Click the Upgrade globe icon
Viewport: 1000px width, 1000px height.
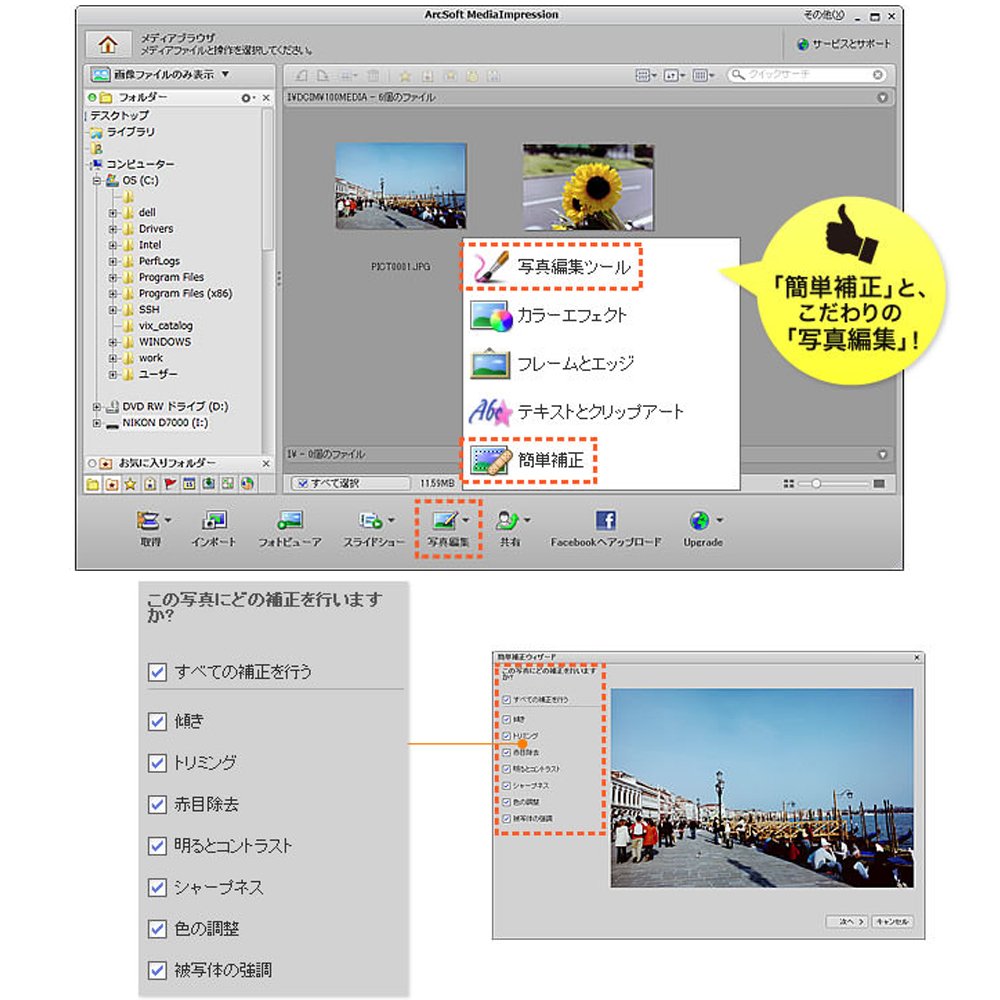(700, 521)
